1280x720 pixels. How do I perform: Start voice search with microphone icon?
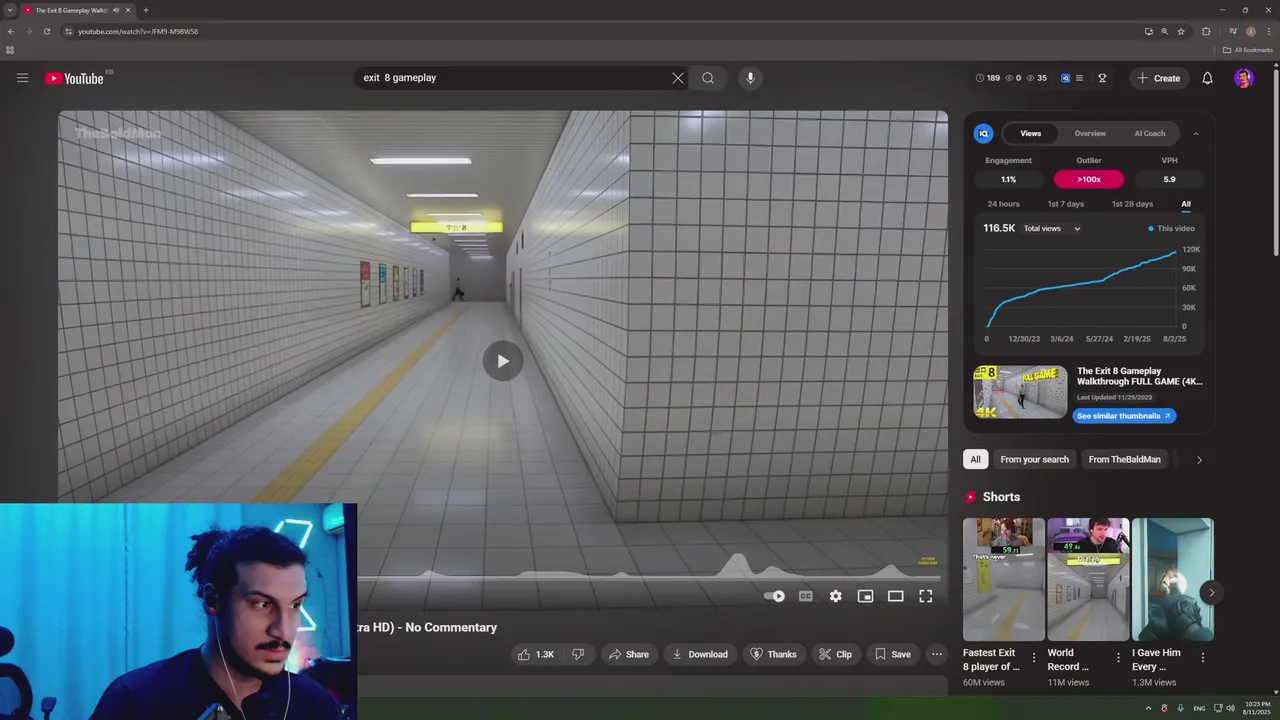[750, 78]
